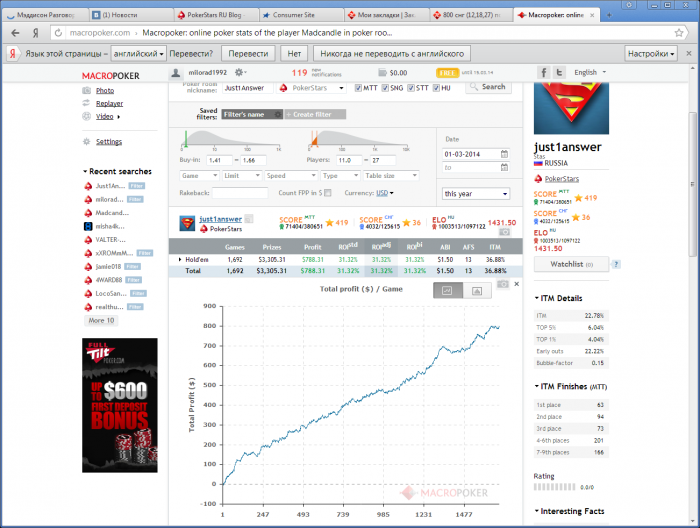Image resolution: width=700 pixels, height=528 pixels.
Task: Click the poker room nickname field
Action: (x=248, y=88)
